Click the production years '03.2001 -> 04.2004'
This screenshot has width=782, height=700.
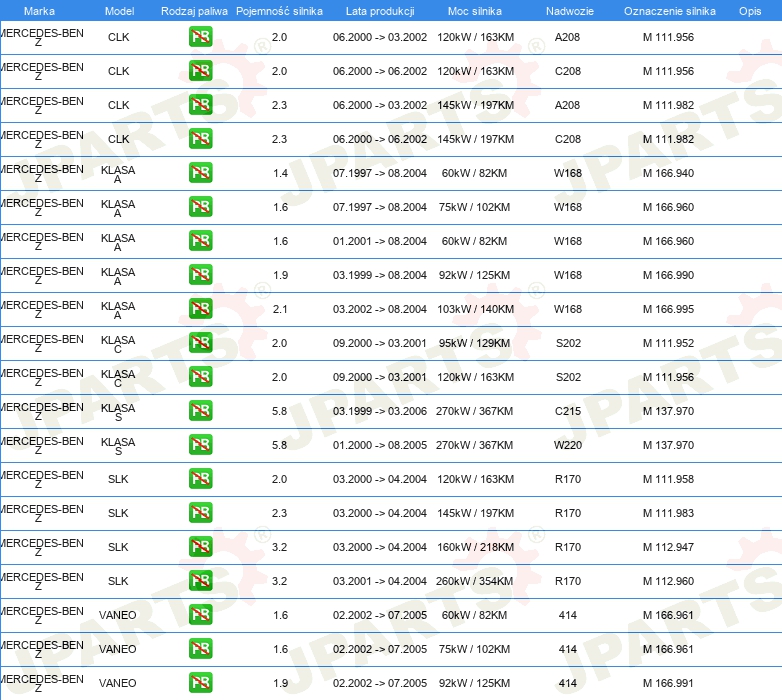pyautogui.click(x=380, y=581)
